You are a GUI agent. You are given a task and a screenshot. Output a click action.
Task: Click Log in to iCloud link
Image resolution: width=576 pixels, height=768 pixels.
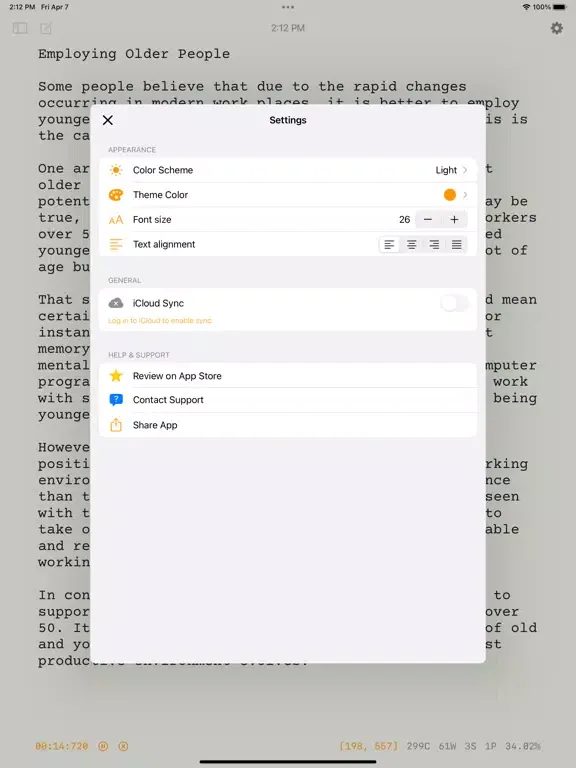tap(160, 321)
